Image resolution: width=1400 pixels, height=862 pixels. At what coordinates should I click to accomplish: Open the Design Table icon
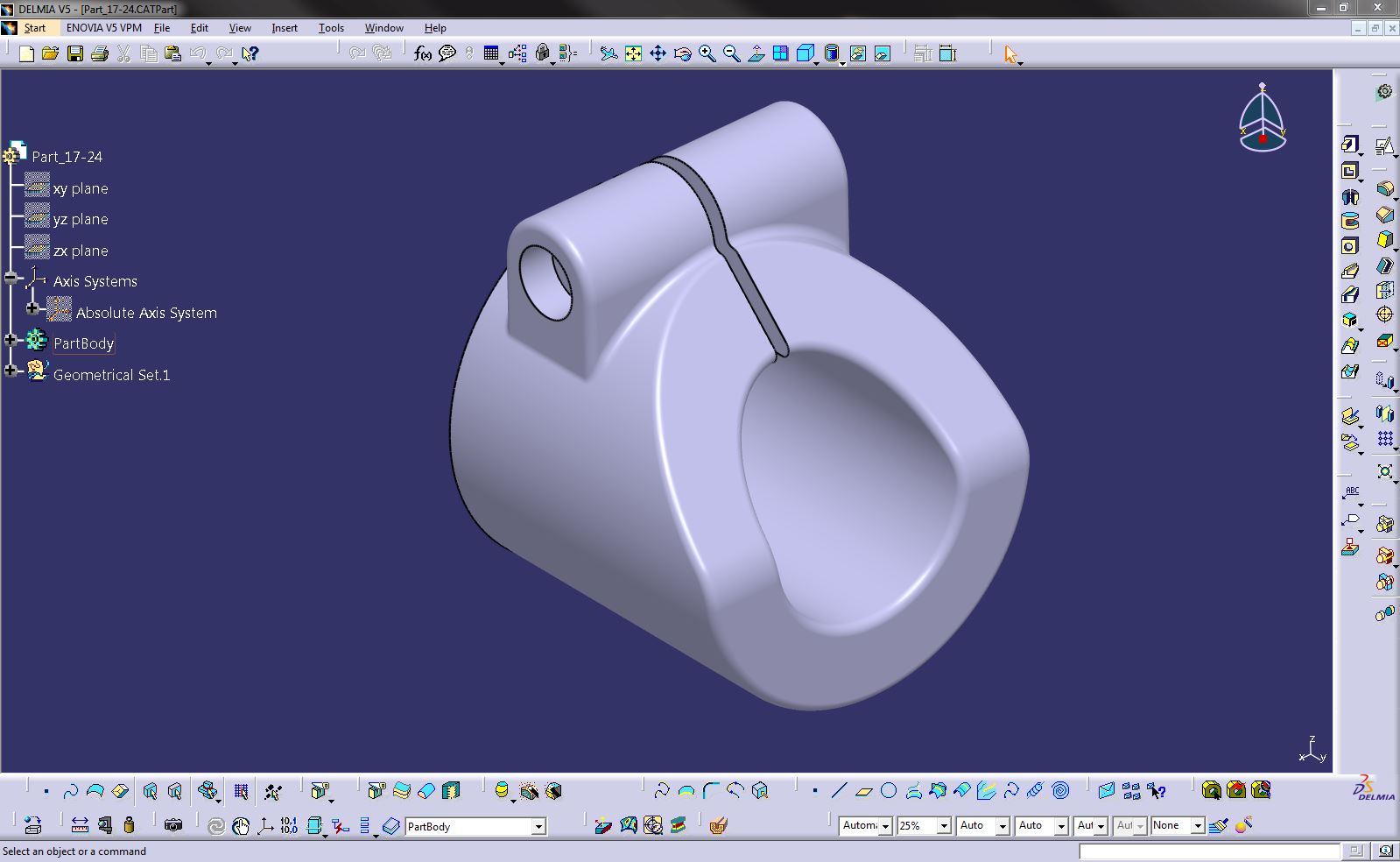(490, 54)
